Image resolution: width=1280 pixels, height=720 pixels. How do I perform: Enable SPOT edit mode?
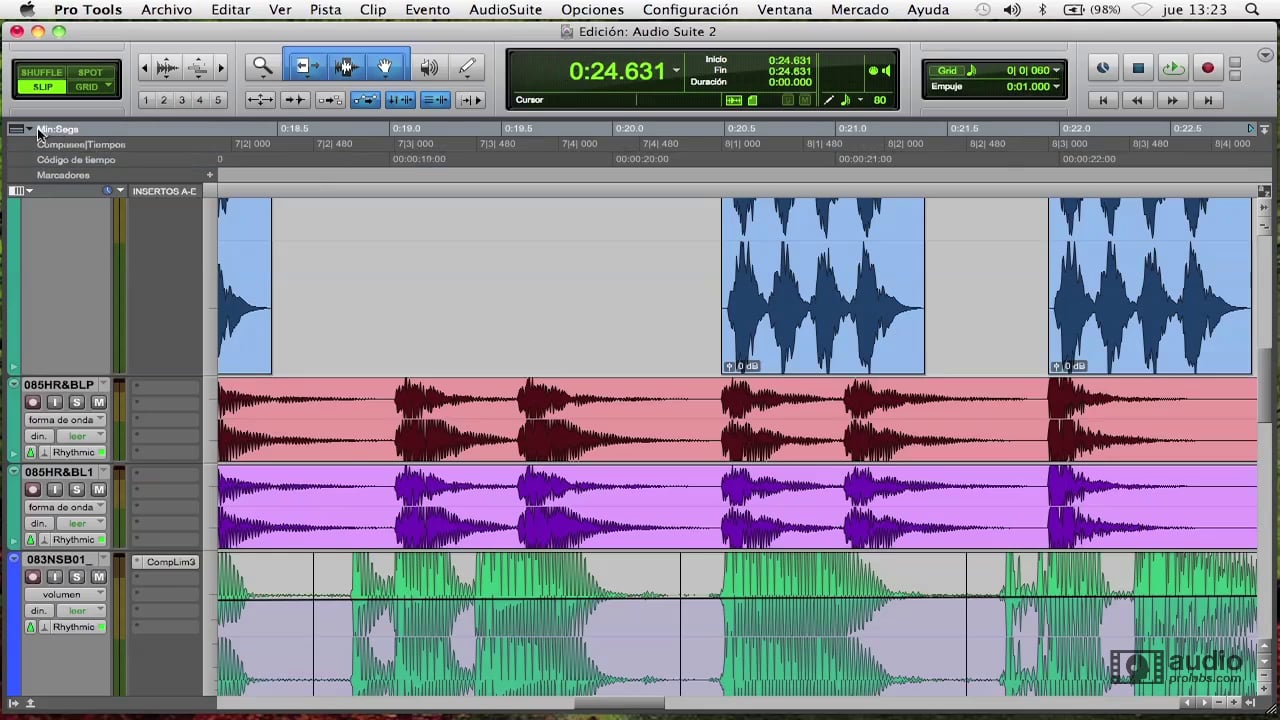tap(90, 73)
